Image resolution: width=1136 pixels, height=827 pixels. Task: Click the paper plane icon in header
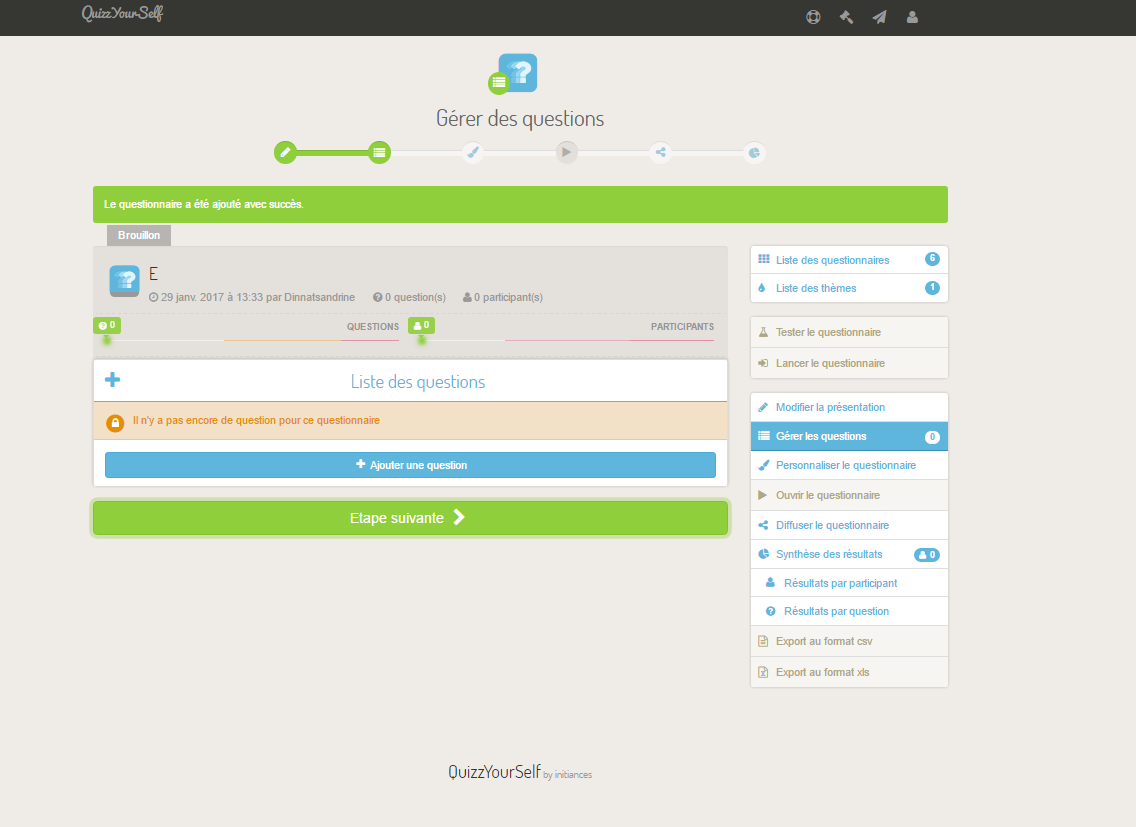pyautogui.click(x=879, y=17)
